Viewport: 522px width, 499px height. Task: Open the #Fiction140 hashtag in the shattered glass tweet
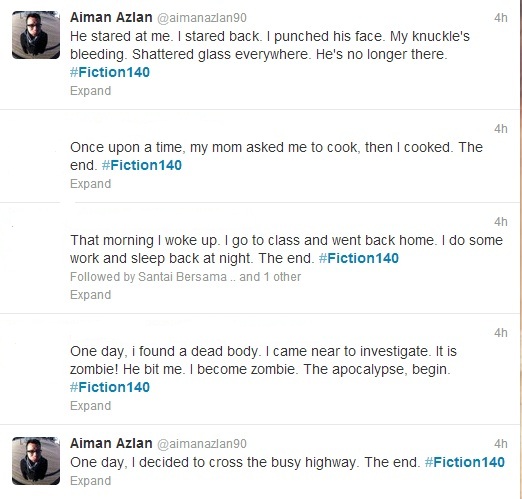[x=110, y=72]
